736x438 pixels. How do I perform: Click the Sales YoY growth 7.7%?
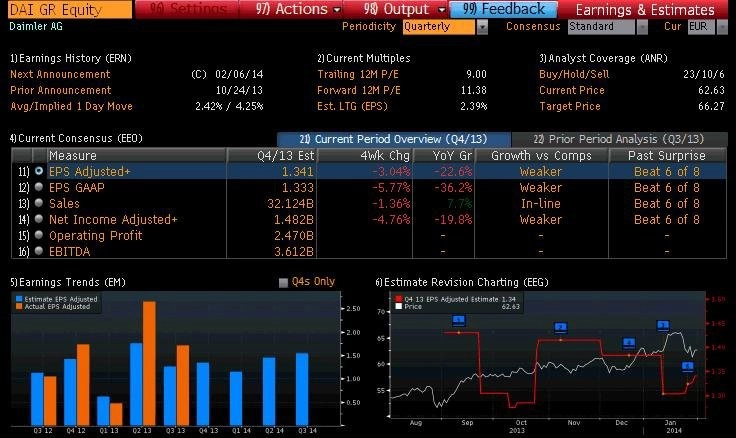(x=460, y=204)
